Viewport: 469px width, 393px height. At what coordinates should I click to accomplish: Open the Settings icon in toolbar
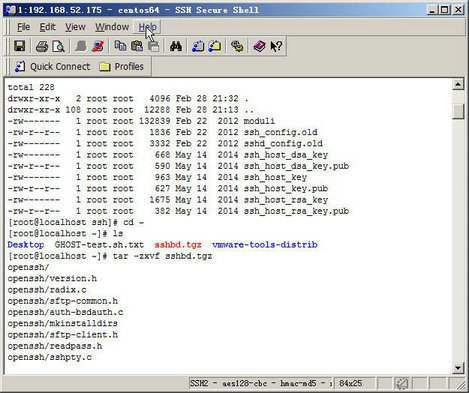click(x=237, y=46)
